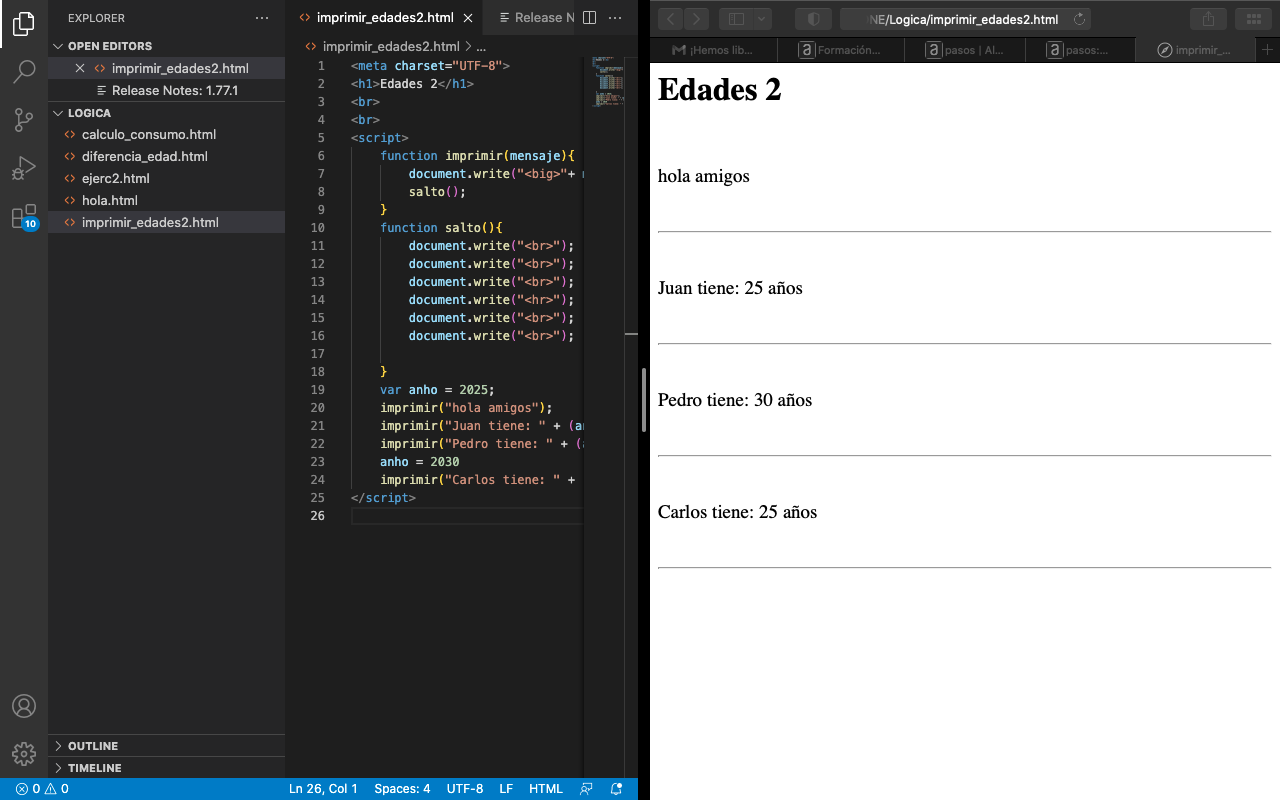The width and height of the screenshot is (1280, 800).
Task: Add a new Safari tab
Action: point(1267,49)
